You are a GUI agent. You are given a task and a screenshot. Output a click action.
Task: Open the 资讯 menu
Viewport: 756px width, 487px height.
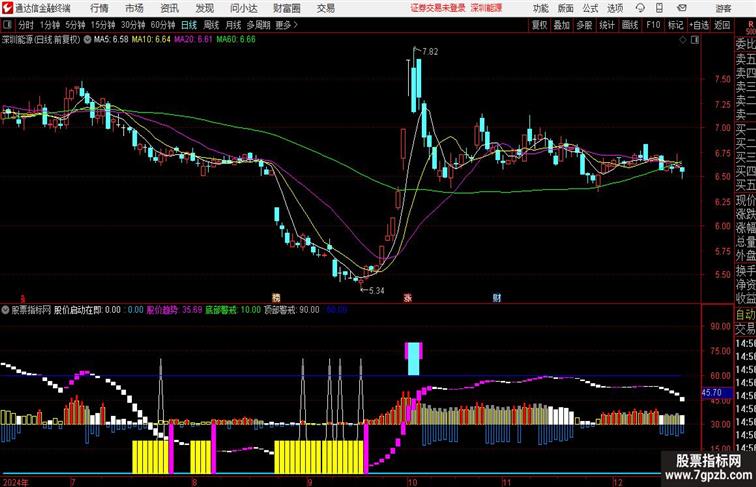(169, 8)
